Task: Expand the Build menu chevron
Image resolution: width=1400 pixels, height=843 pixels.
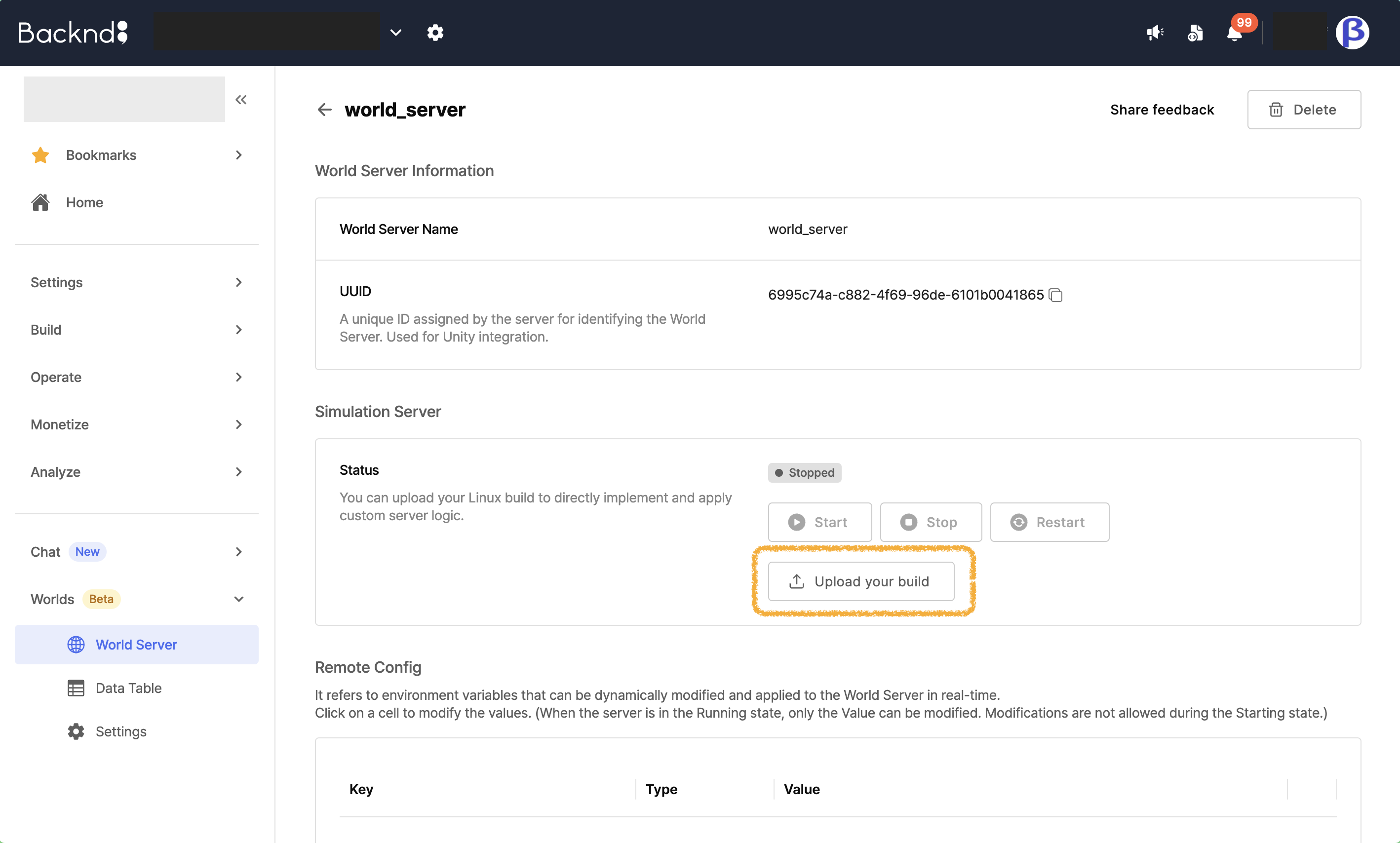Action: click(x=238, y=330)
